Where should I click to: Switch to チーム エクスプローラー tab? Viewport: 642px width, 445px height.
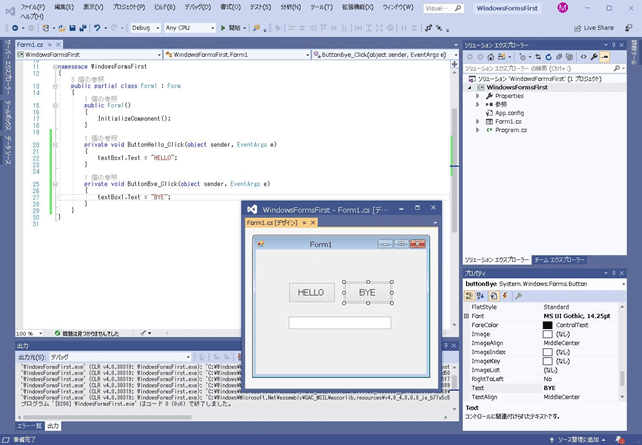pyautogui.click(x=559, y=260)
